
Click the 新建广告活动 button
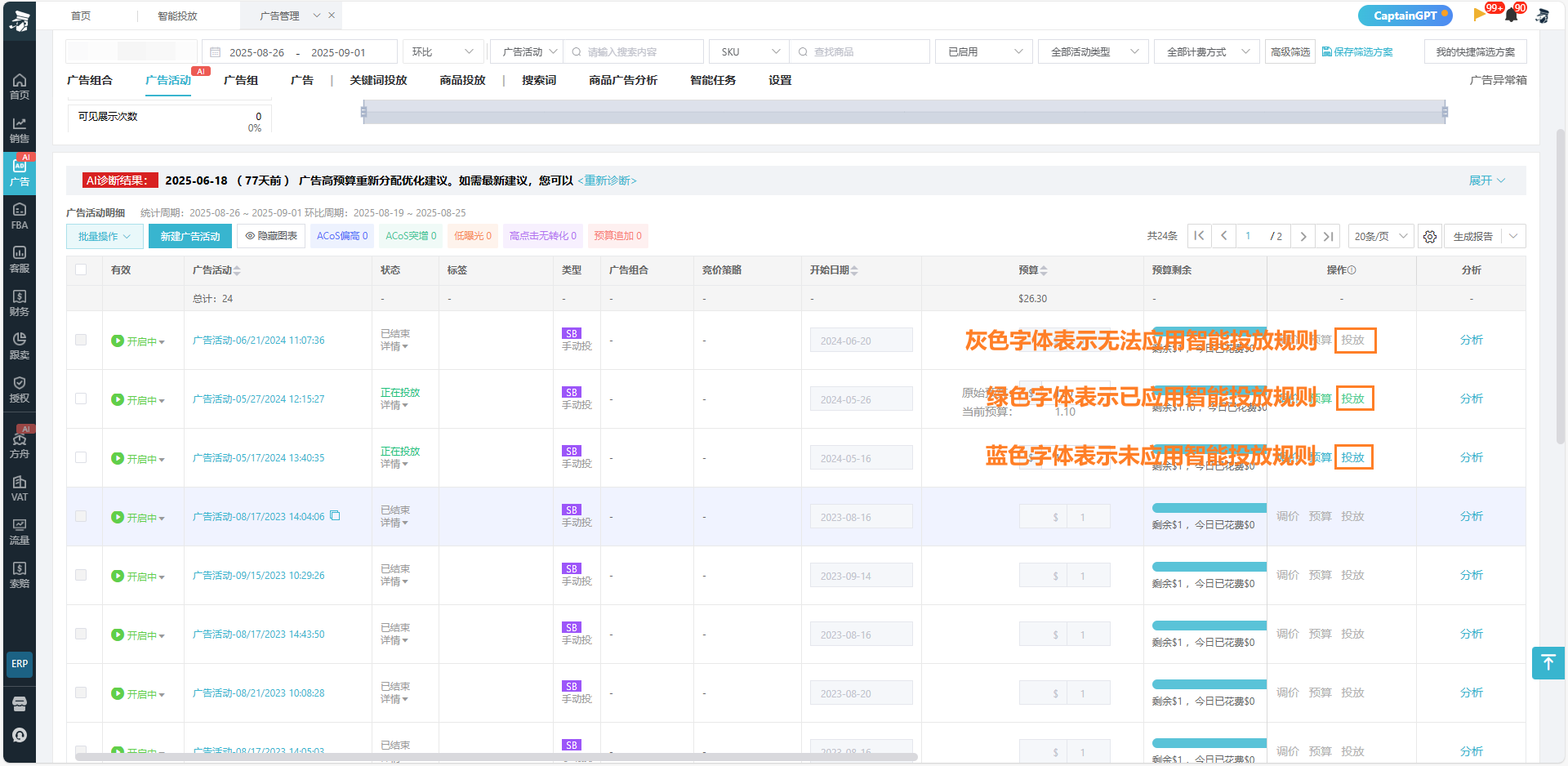[190, 236]
